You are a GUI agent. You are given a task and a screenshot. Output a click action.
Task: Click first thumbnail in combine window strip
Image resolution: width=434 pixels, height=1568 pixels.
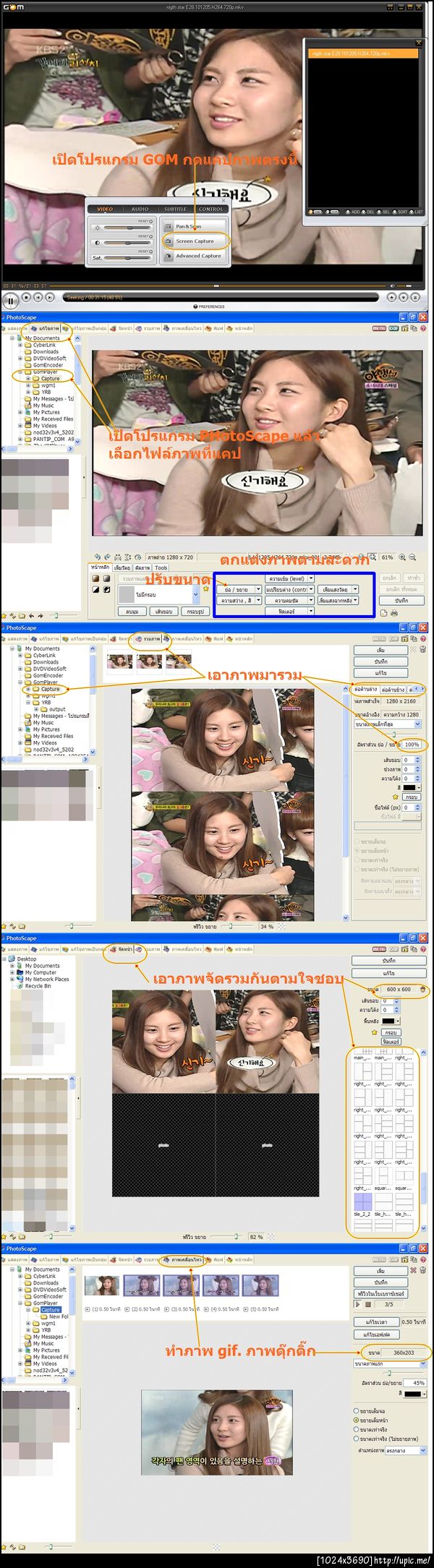(120, 661)
